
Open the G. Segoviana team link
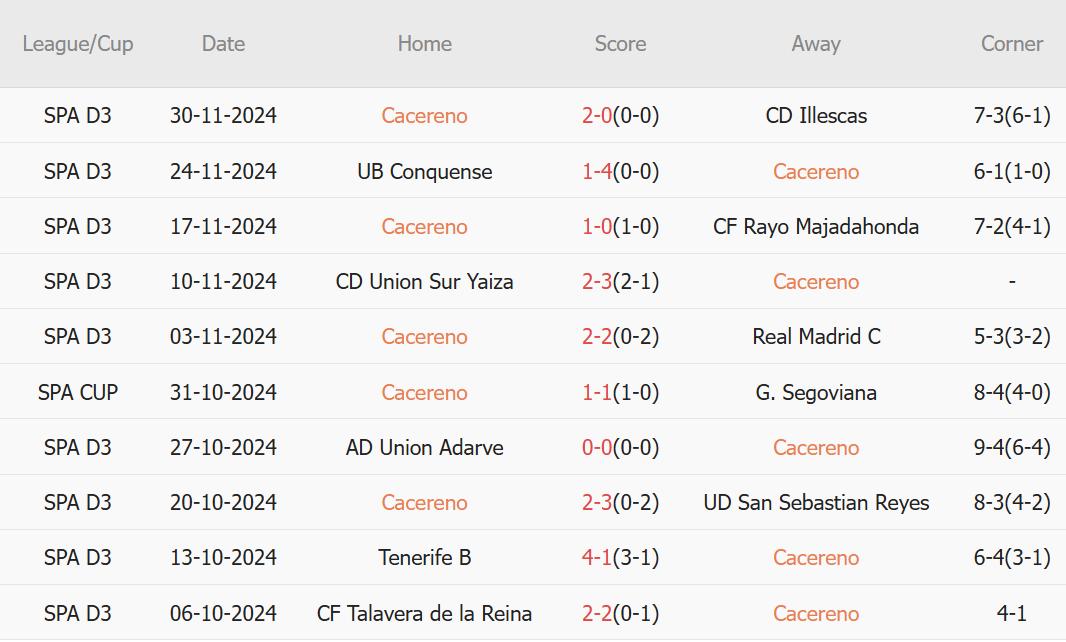816,392
